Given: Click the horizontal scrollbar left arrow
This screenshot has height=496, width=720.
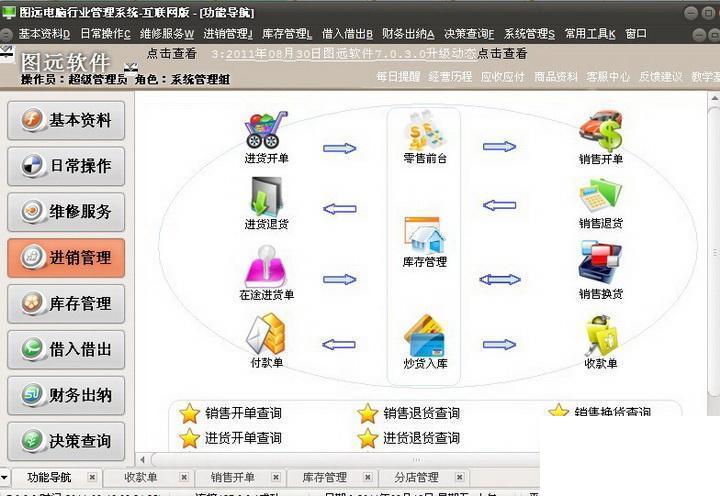Looking at the screenshot, I should tap(142, 459).
